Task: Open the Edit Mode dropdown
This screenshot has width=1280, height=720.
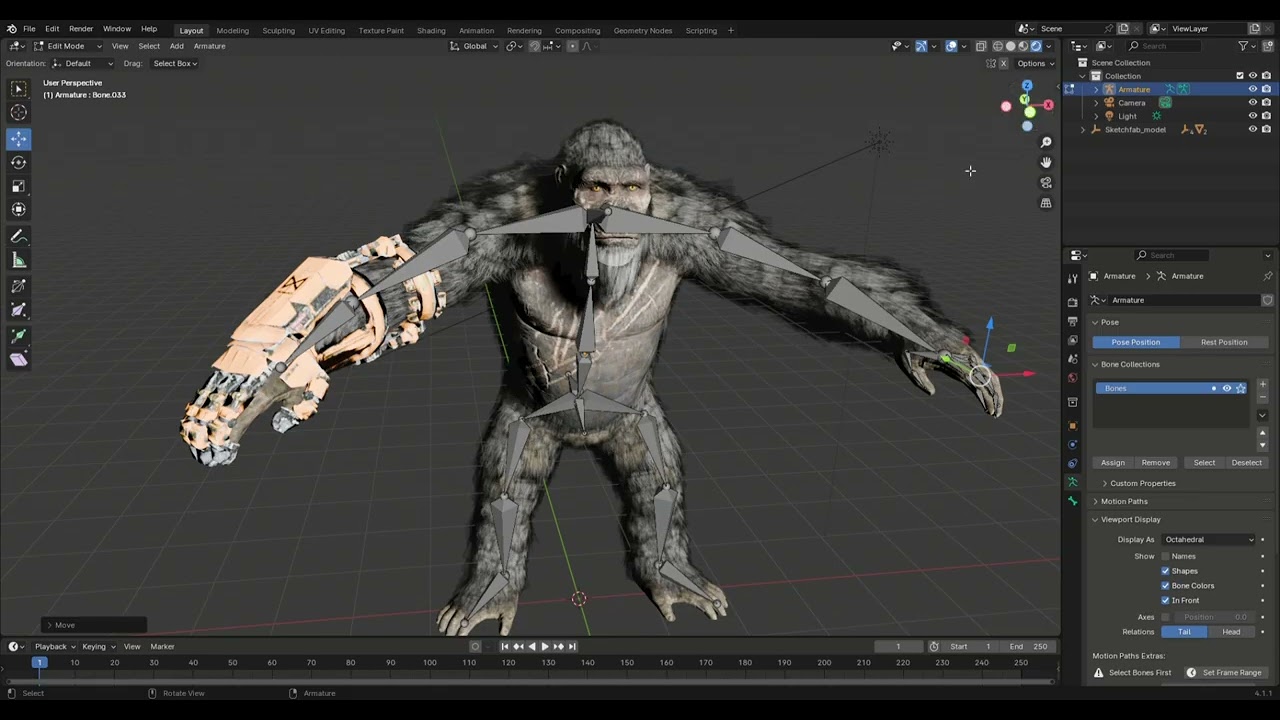Action: (x=68, y=46)
